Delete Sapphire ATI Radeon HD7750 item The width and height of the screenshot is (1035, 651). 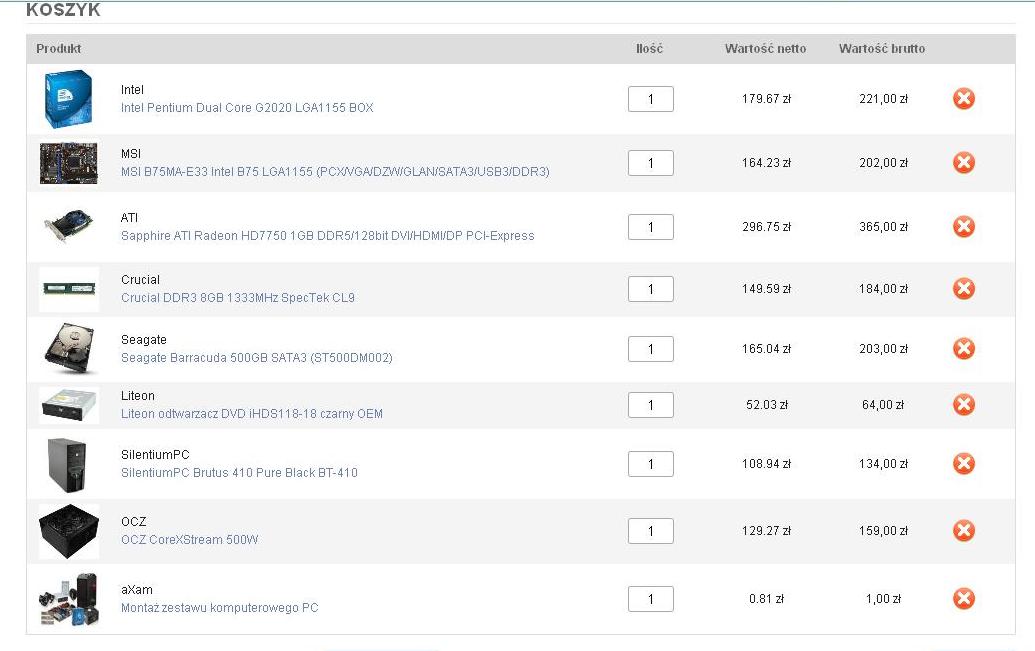coord(963,227)
